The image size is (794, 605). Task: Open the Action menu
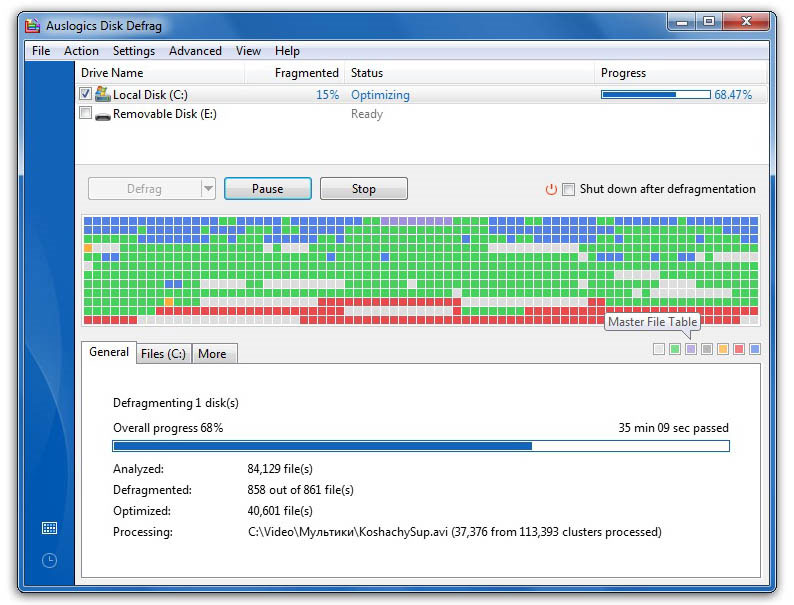pos(81,51)
